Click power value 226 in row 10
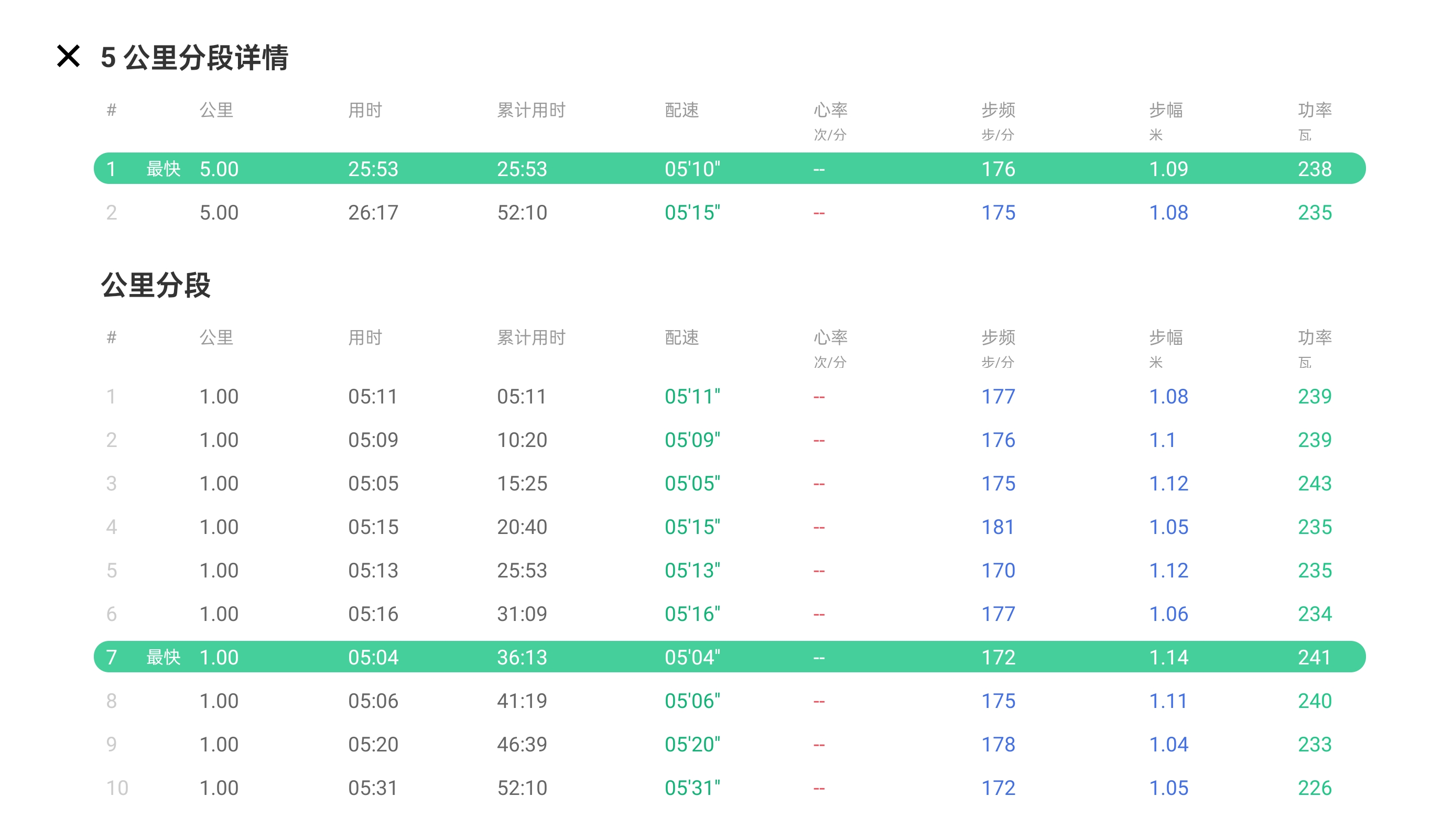Viewport: 1453px width, 840px height. tap(1315, 788)
